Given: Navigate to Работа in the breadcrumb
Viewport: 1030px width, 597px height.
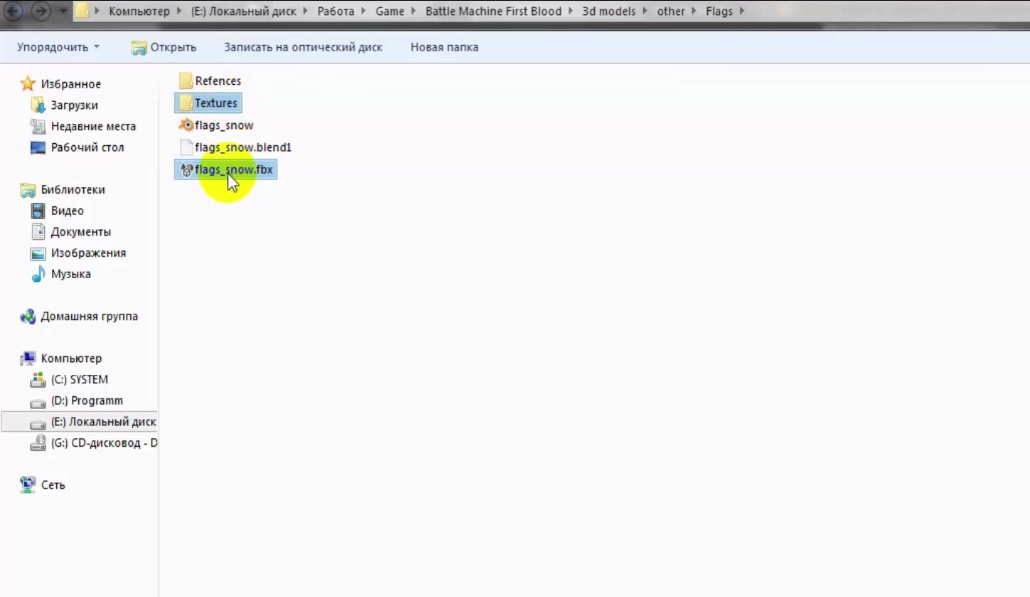Looking at the screenshot, I should pos(336,11).
